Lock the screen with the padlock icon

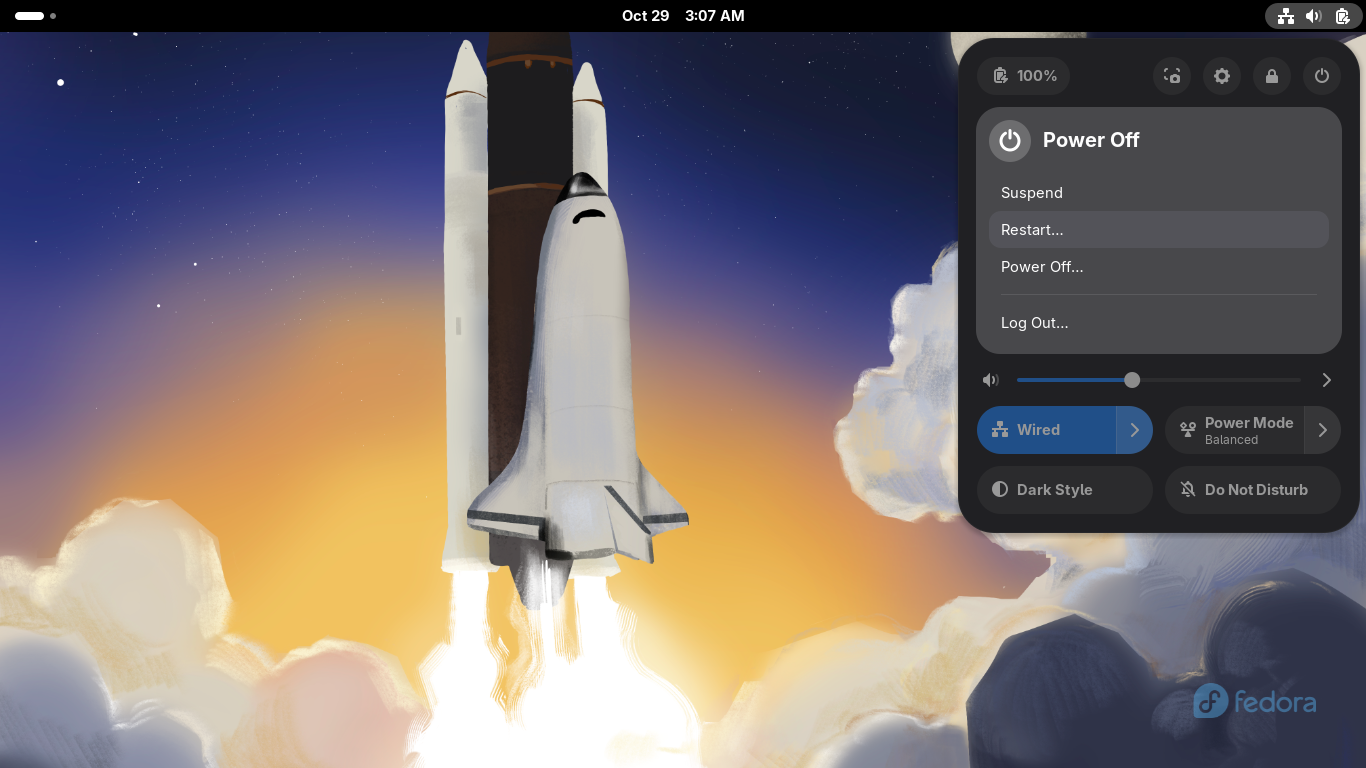click(1272, 76)
